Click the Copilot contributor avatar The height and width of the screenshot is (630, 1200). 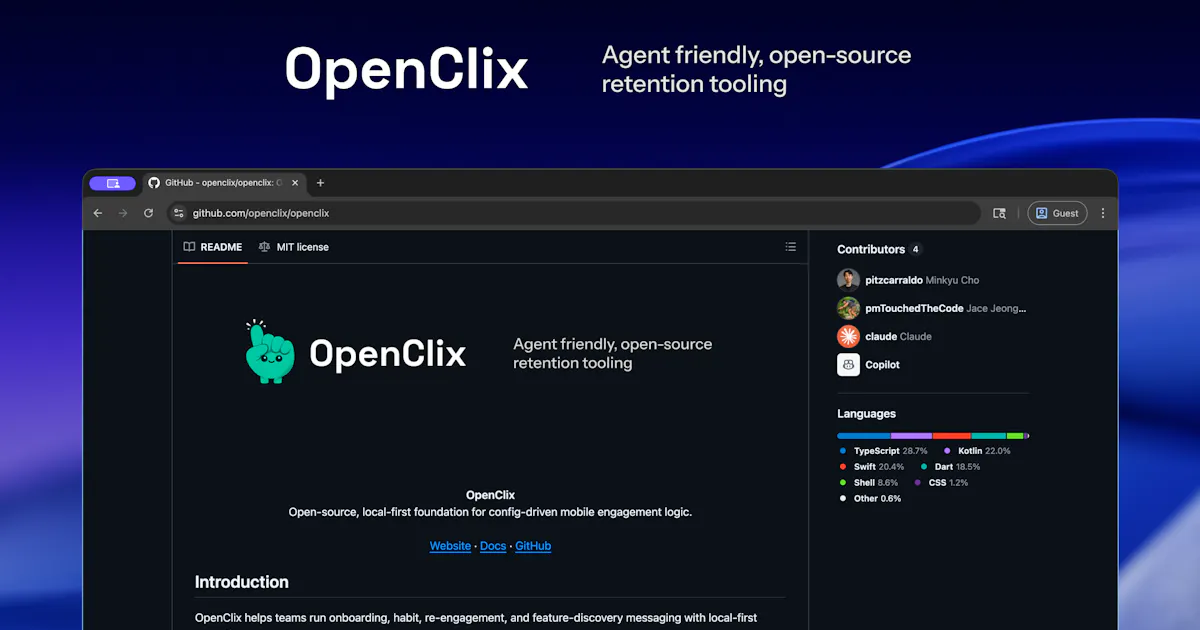848,364
